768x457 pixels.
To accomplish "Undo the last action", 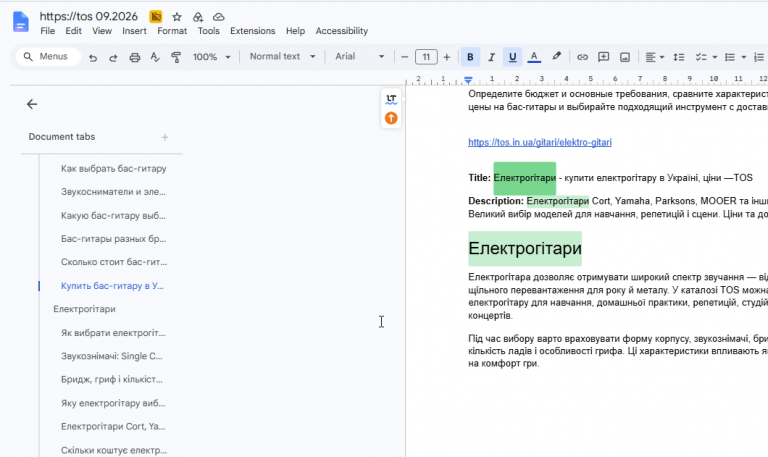I will click(93, 57).
